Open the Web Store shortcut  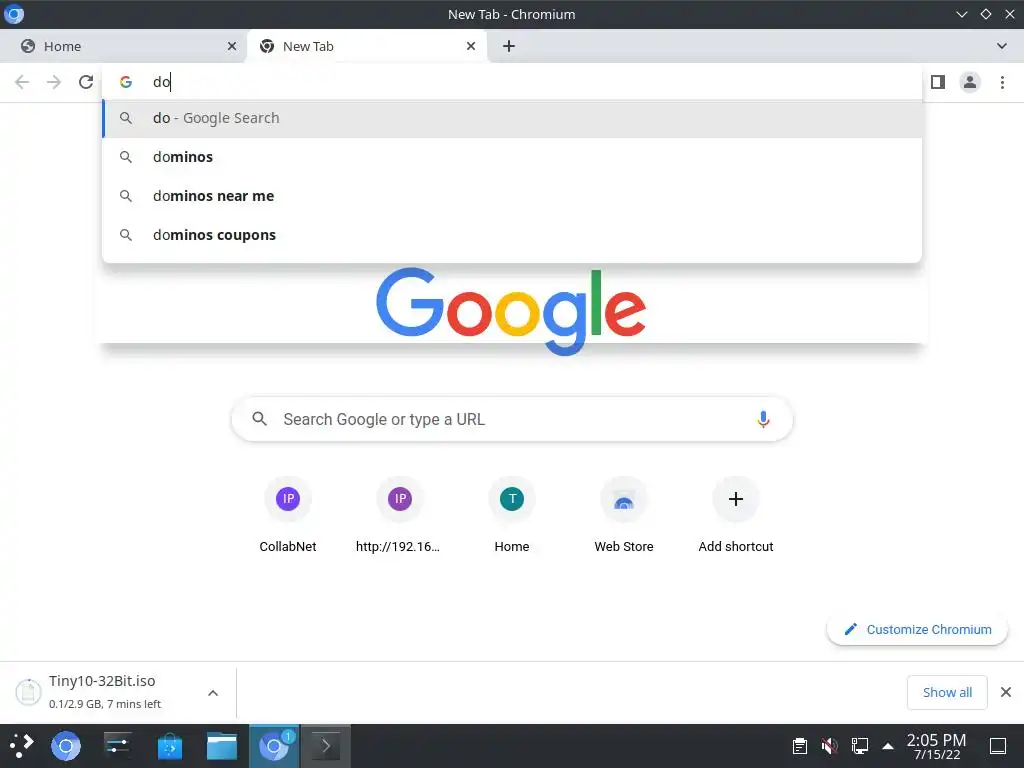click(624, 516)
